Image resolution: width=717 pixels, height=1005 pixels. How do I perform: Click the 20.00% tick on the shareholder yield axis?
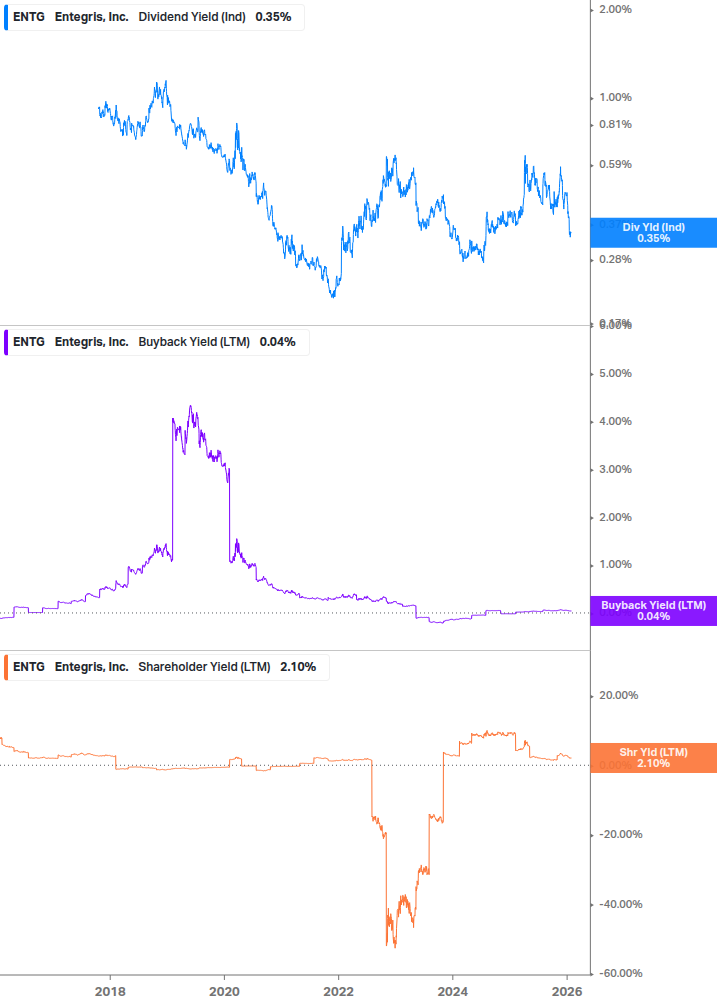pos(618,695)
